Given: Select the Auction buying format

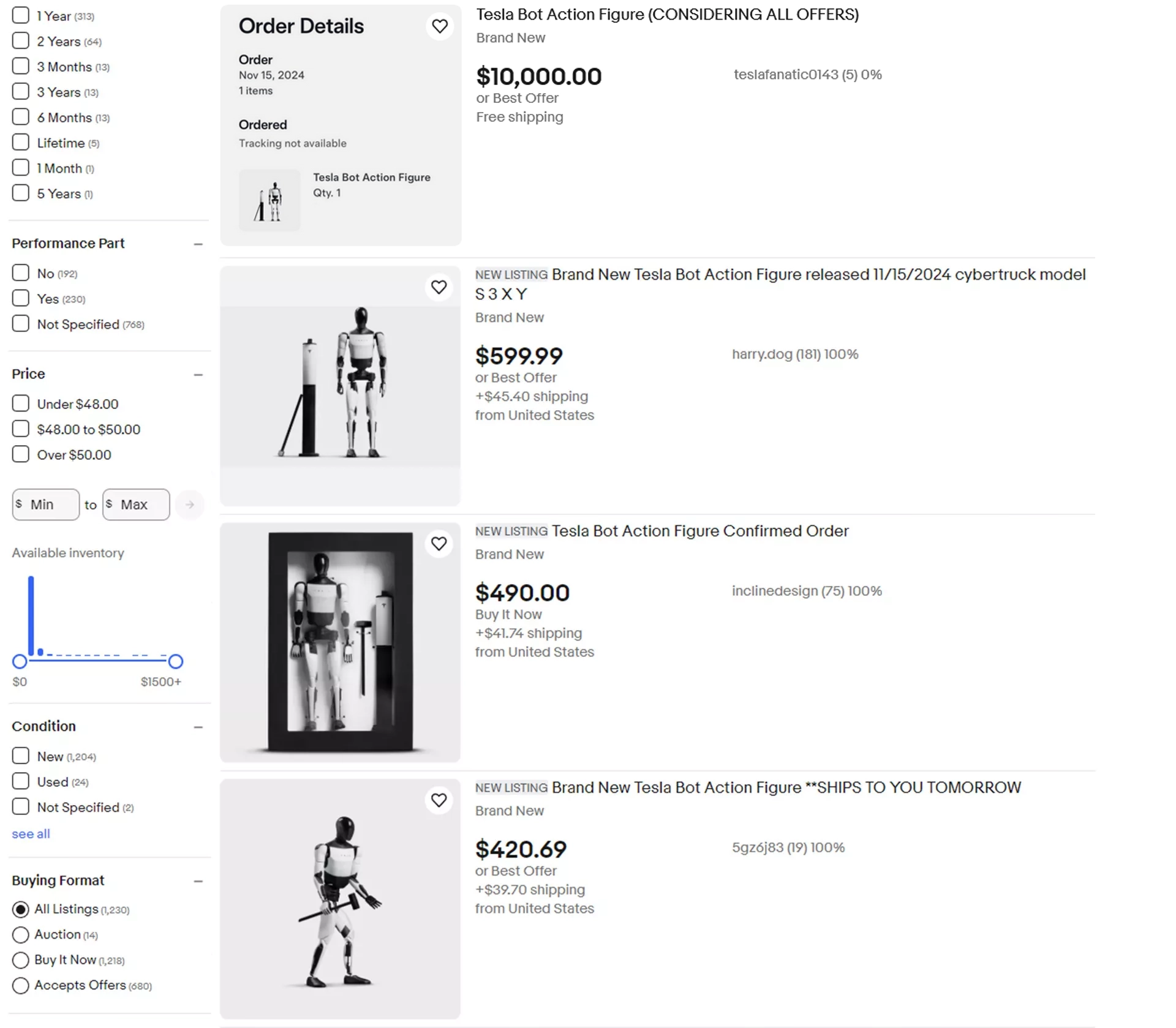Looking at the screenshot, I should point(21,934).
